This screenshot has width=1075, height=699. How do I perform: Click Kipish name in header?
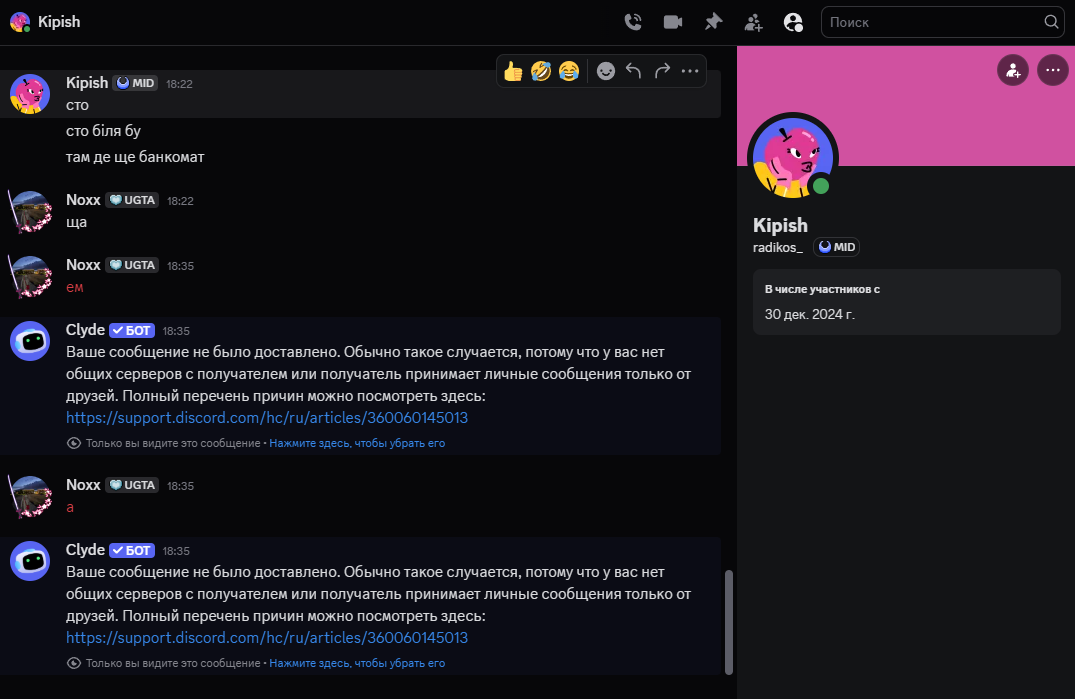[59, 22]
